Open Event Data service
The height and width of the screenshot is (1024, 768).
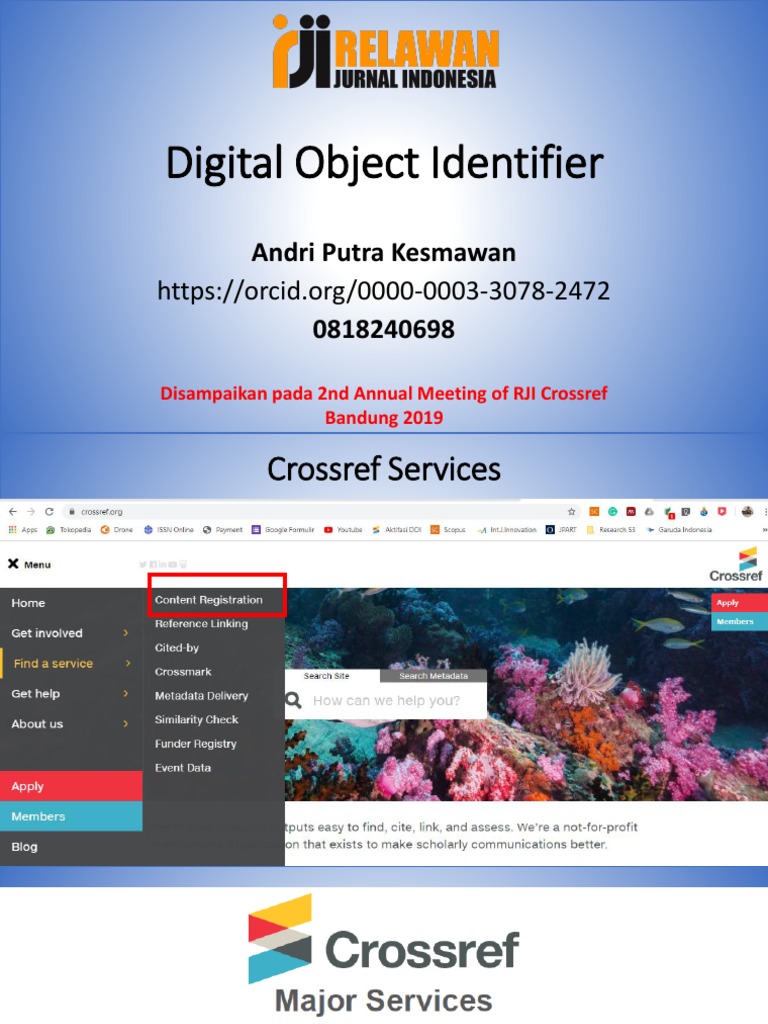183,768
